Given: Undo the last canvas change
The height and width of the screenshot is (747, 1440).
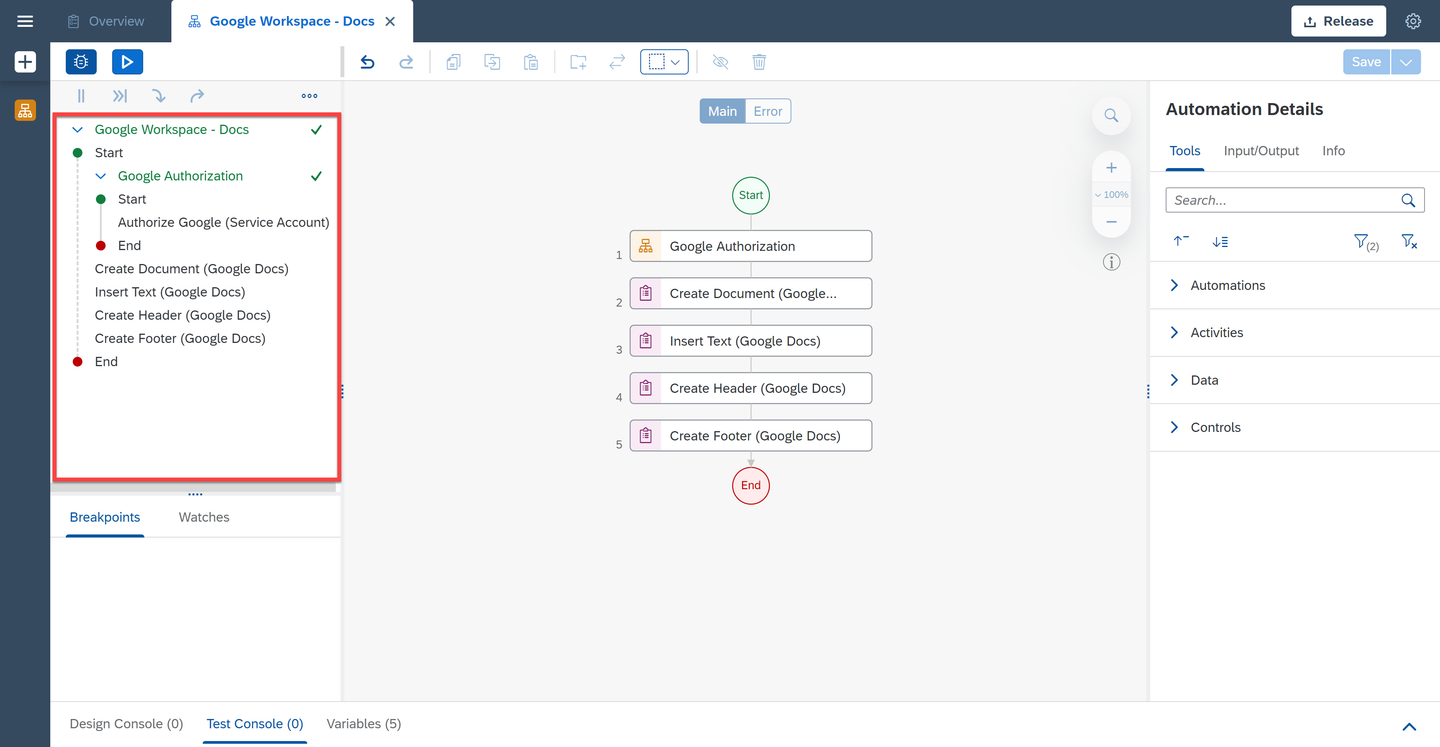Looking at the screenshot, I should tap(367, 62).
